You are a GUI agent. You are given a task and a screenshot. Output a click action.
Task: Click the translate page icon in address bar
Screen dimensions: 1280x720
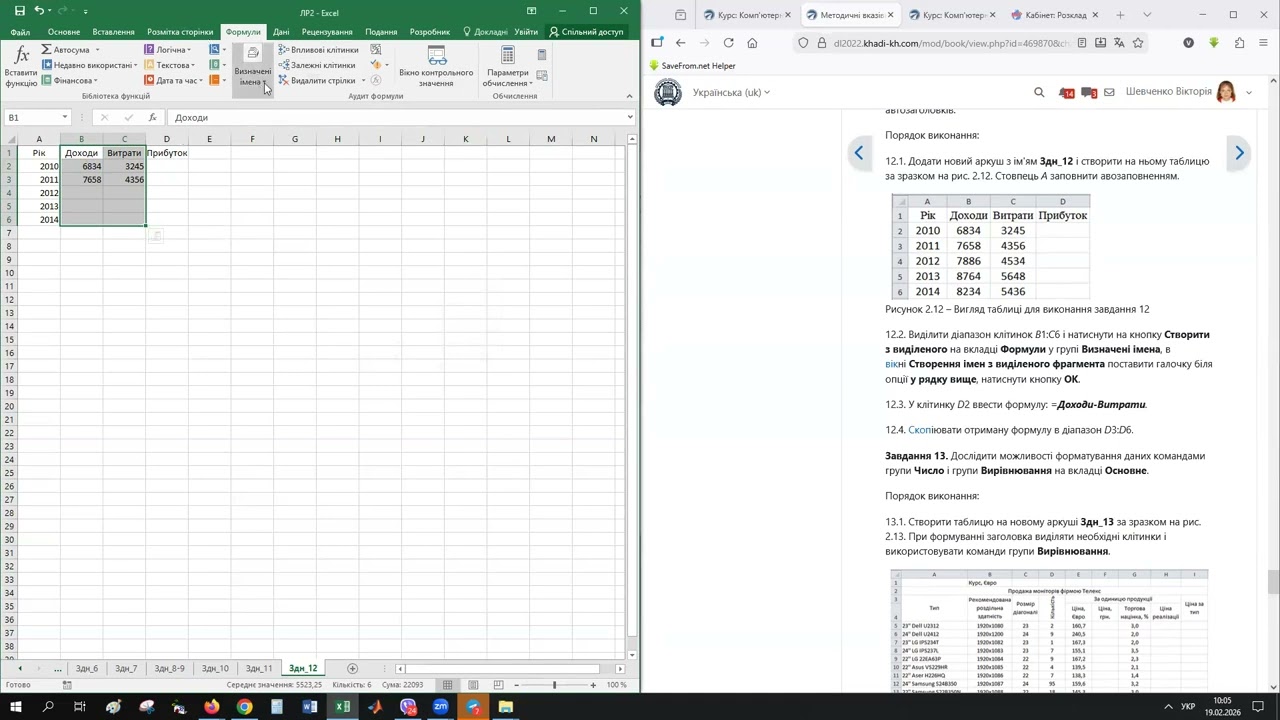click(1119, 43)
